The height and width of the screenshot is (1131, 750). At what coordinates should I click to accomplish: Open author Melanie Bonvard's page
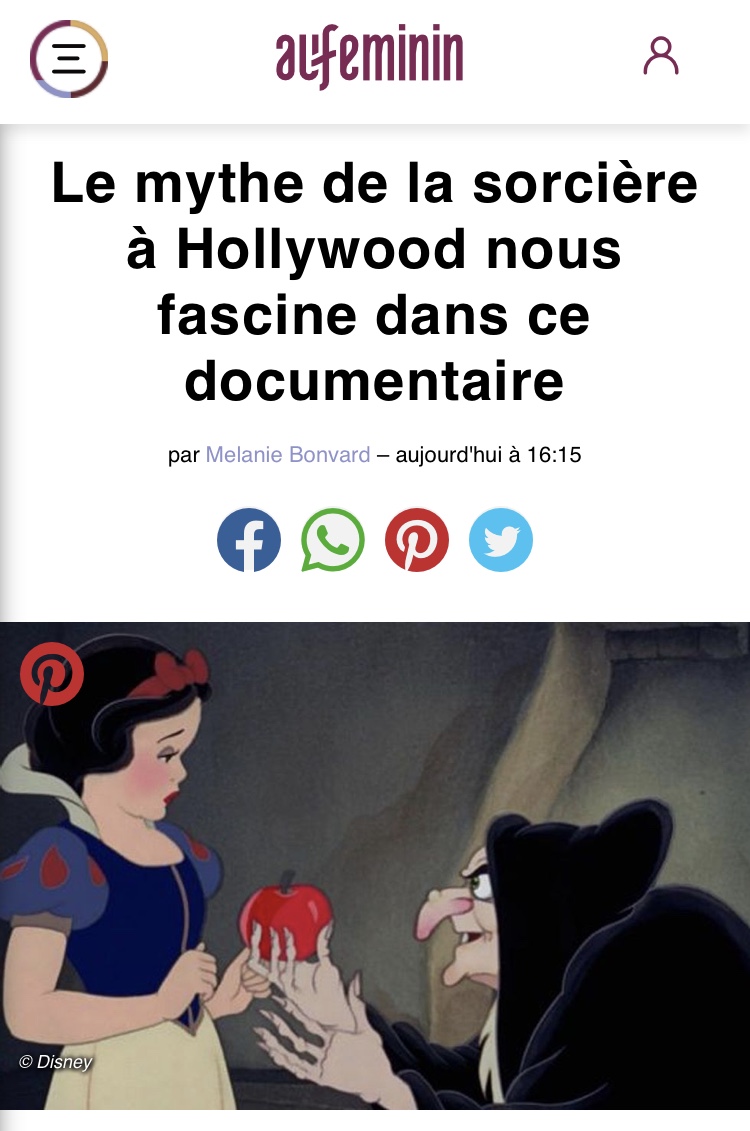coord(288,454)
